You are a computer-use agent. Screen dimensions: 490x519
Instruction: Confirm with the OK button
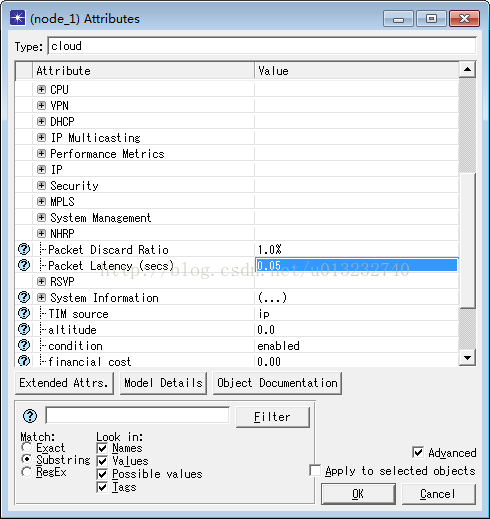coord(358,494)
